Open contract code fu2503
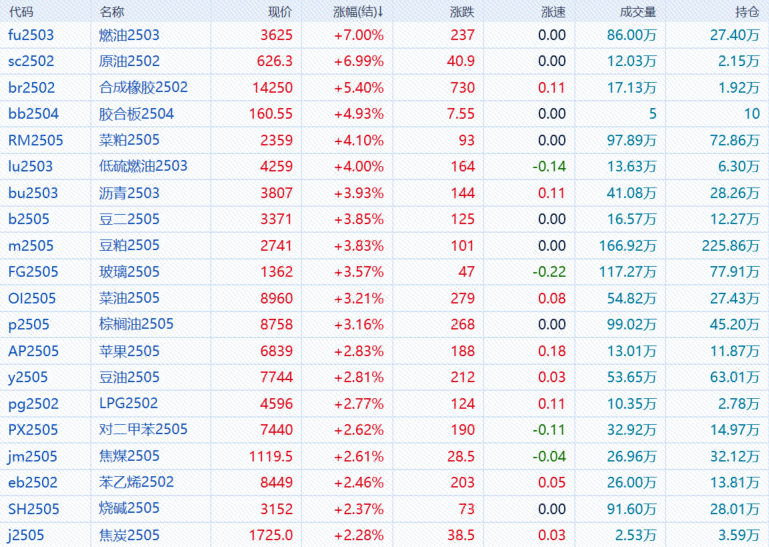This screenshot has height=547, width=769. (31, 35)
